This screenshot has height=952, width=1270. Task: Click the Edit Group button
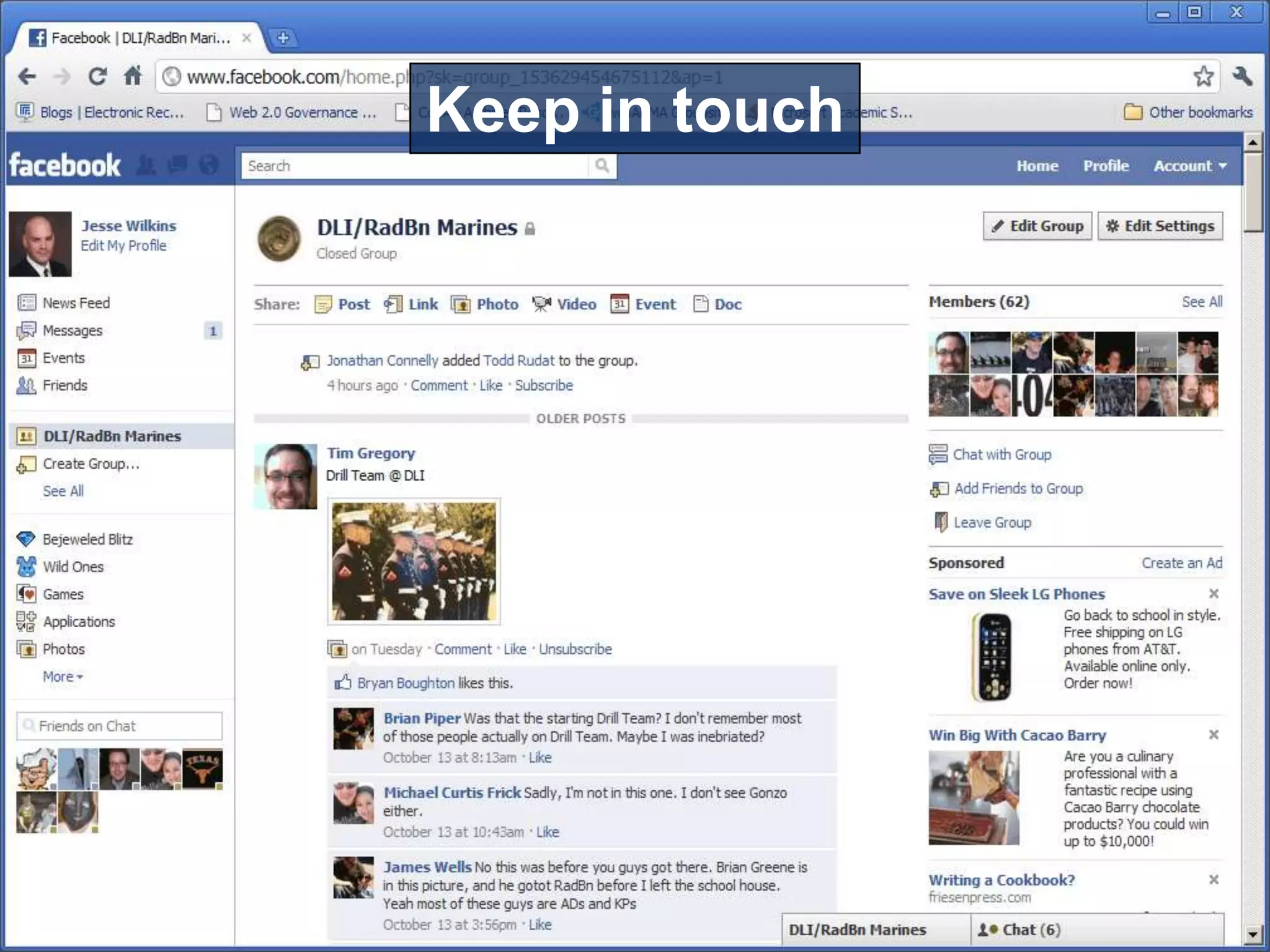(1037, 226)
